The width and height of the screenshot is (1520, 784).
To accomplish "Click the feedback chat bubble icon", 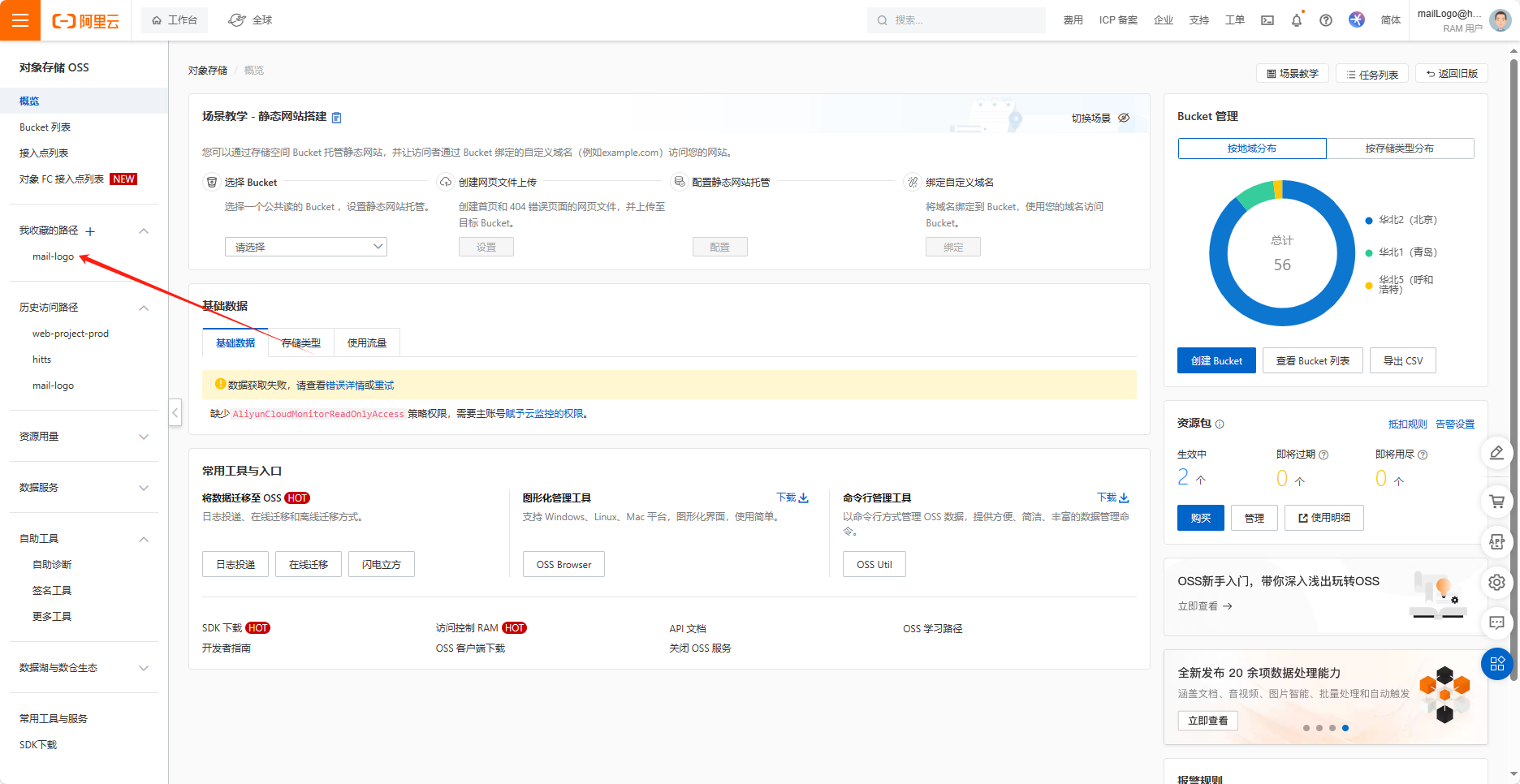I will click(x=1496, y=622).
